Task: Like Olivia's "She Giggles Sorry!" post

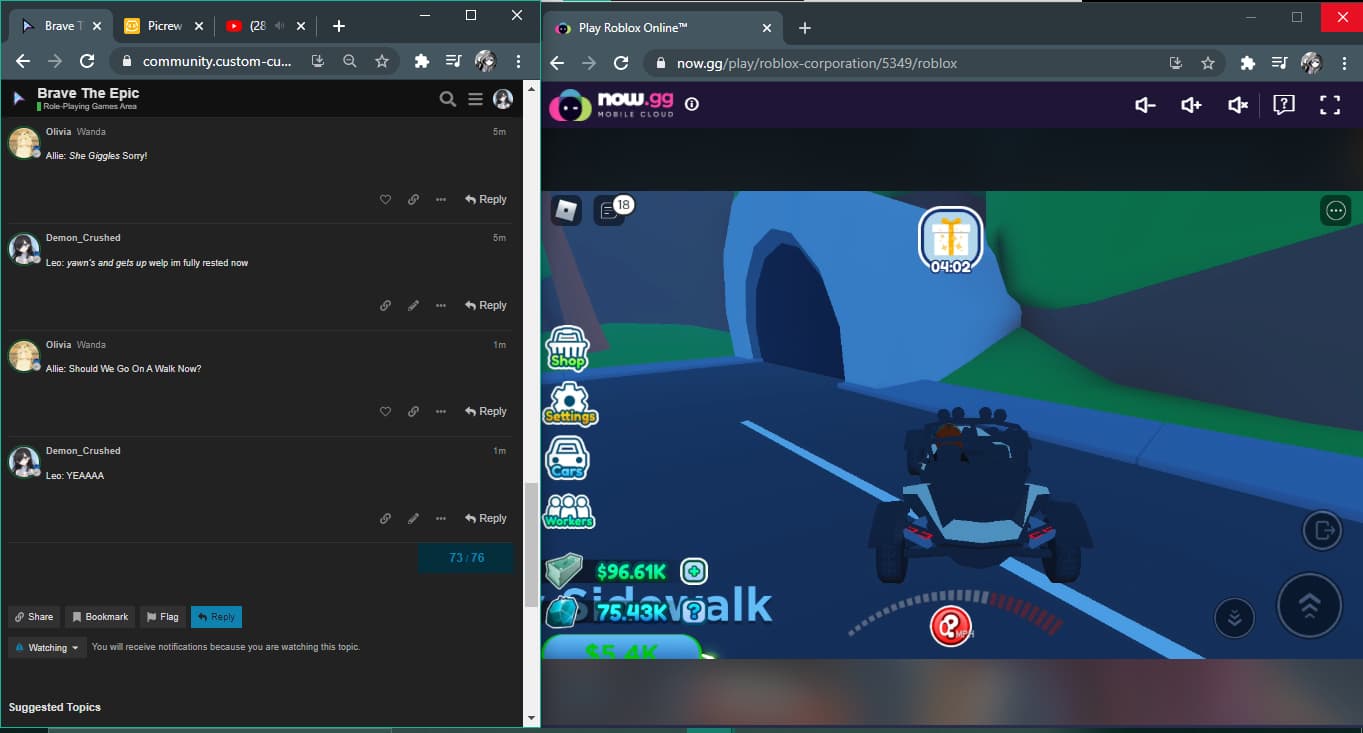Action: (x=385, y=200)
